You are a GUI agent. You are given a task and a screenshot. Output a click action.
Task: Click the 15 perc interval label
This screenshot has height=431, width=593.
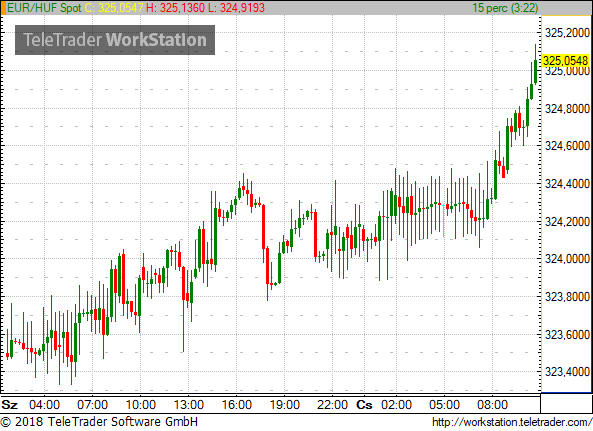click(505, 8)
